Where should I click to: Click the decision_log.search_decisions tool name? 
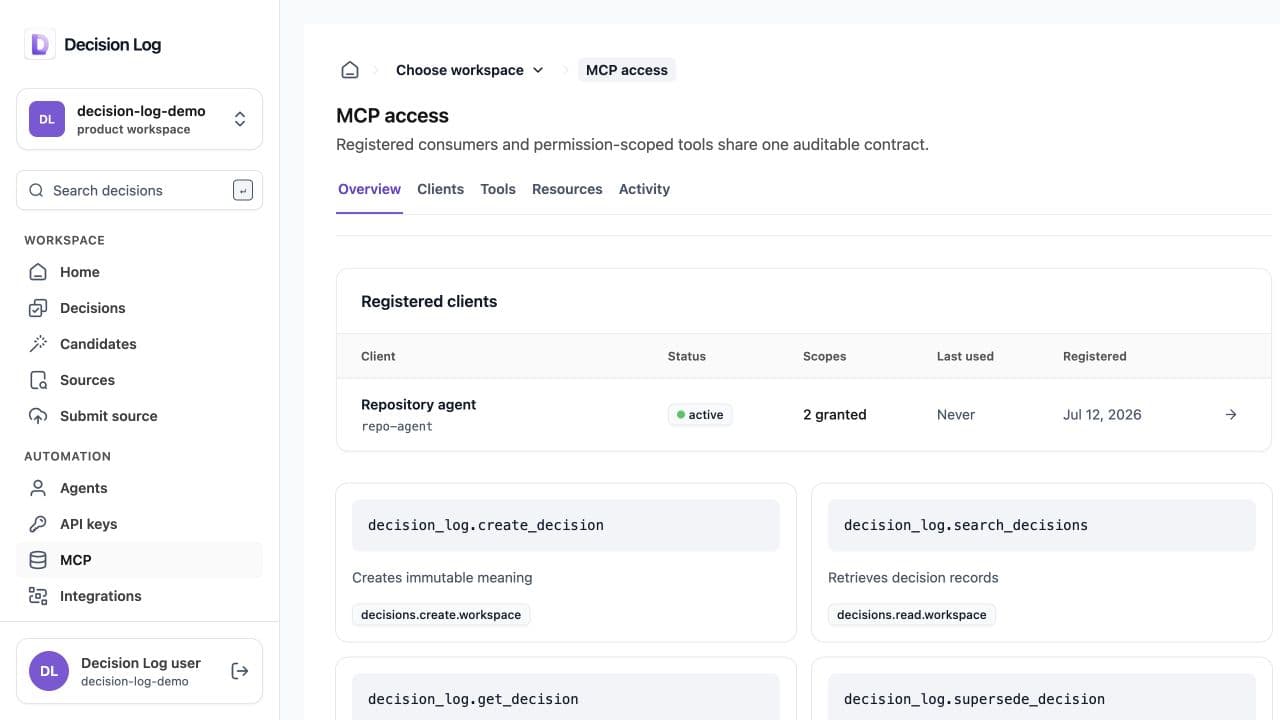(966, 525)
